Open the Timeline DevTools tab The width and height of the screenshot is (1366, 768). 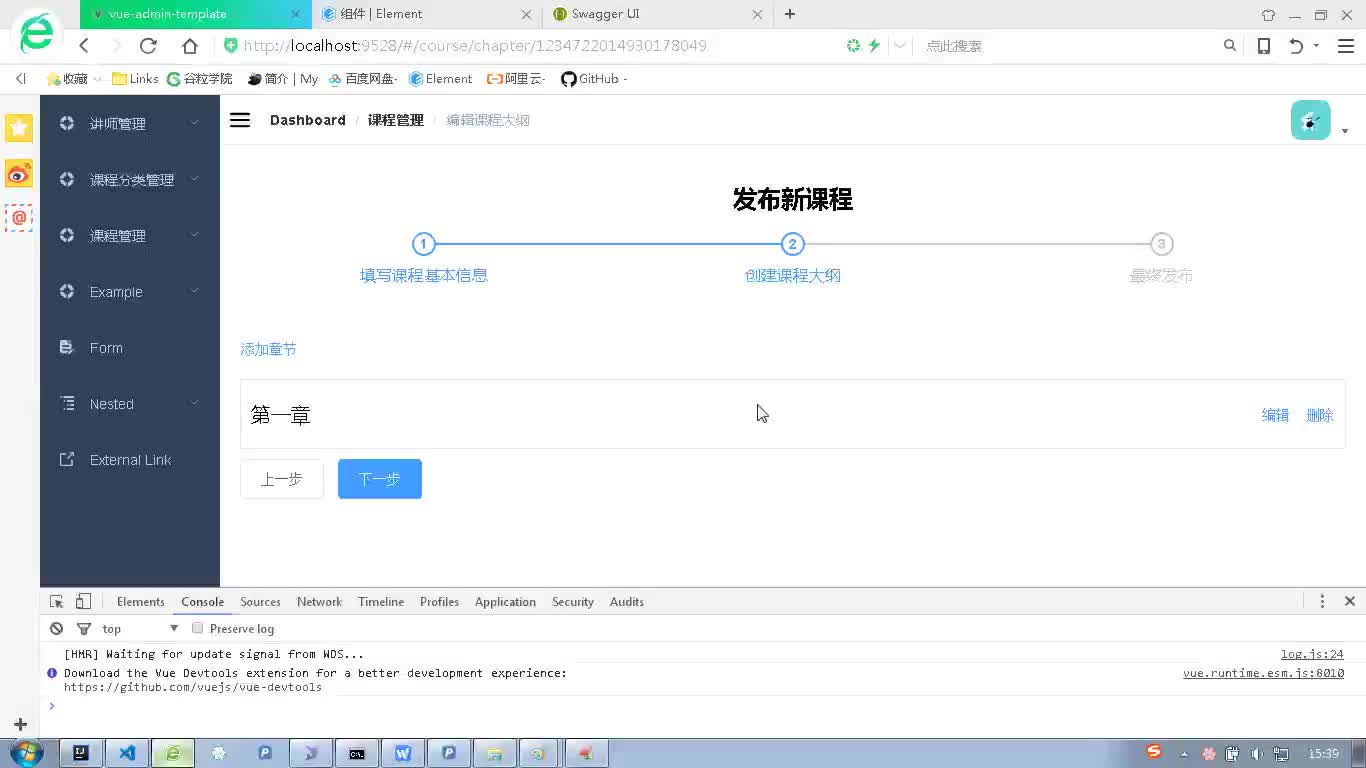click(x=381, y=601)
